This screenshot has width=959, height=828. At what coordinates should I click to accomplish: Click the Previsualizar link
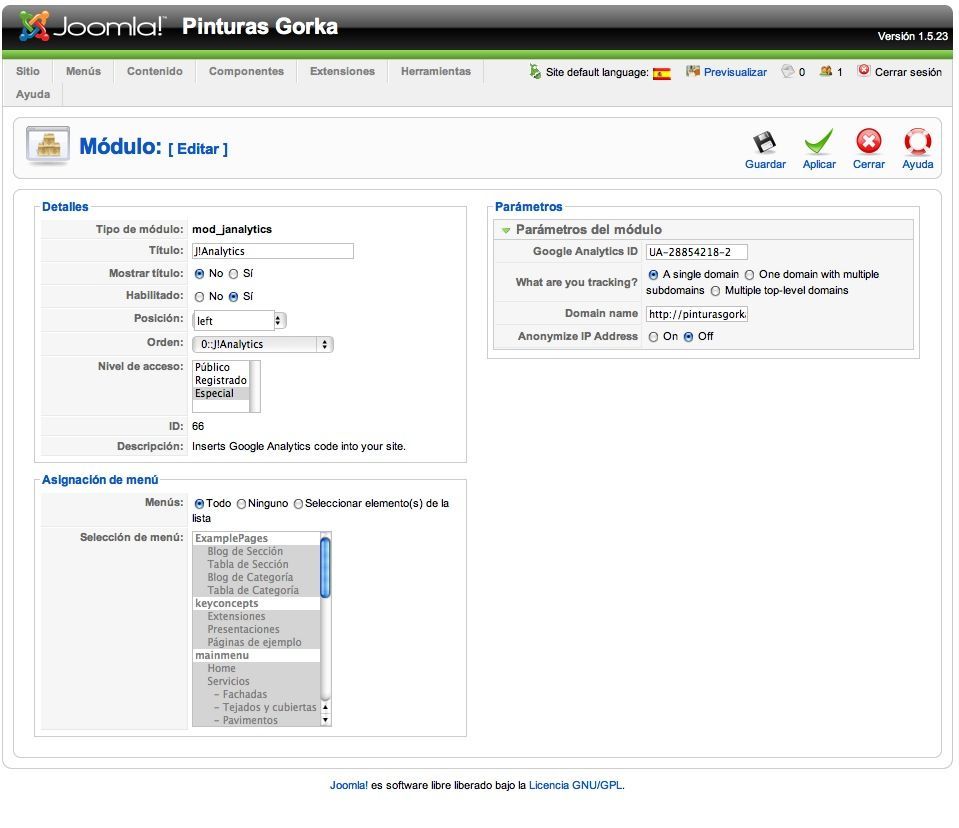point(735,72)
